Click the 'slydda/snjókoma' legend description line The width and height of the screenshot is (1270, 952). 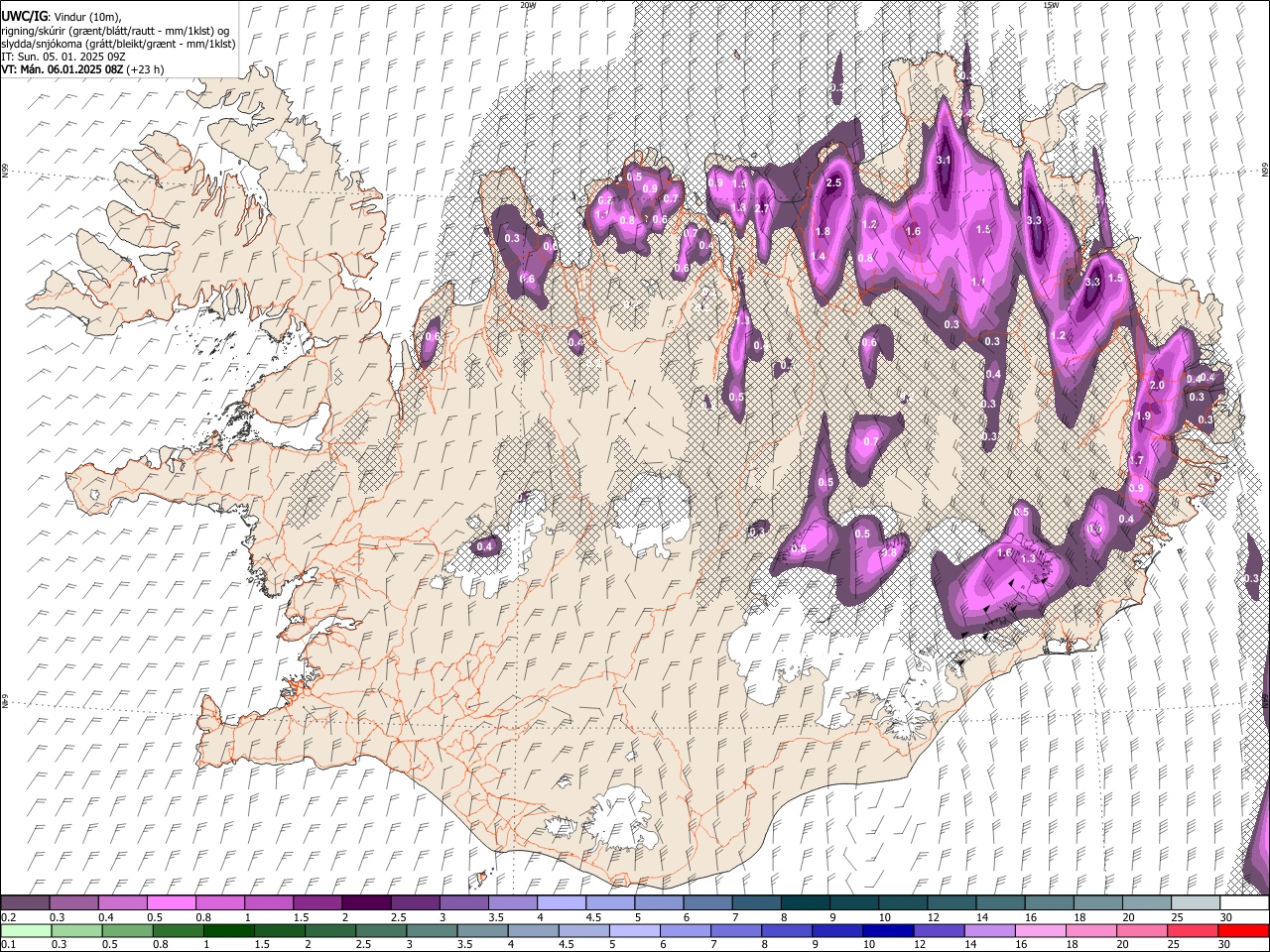tap(118, 44)
